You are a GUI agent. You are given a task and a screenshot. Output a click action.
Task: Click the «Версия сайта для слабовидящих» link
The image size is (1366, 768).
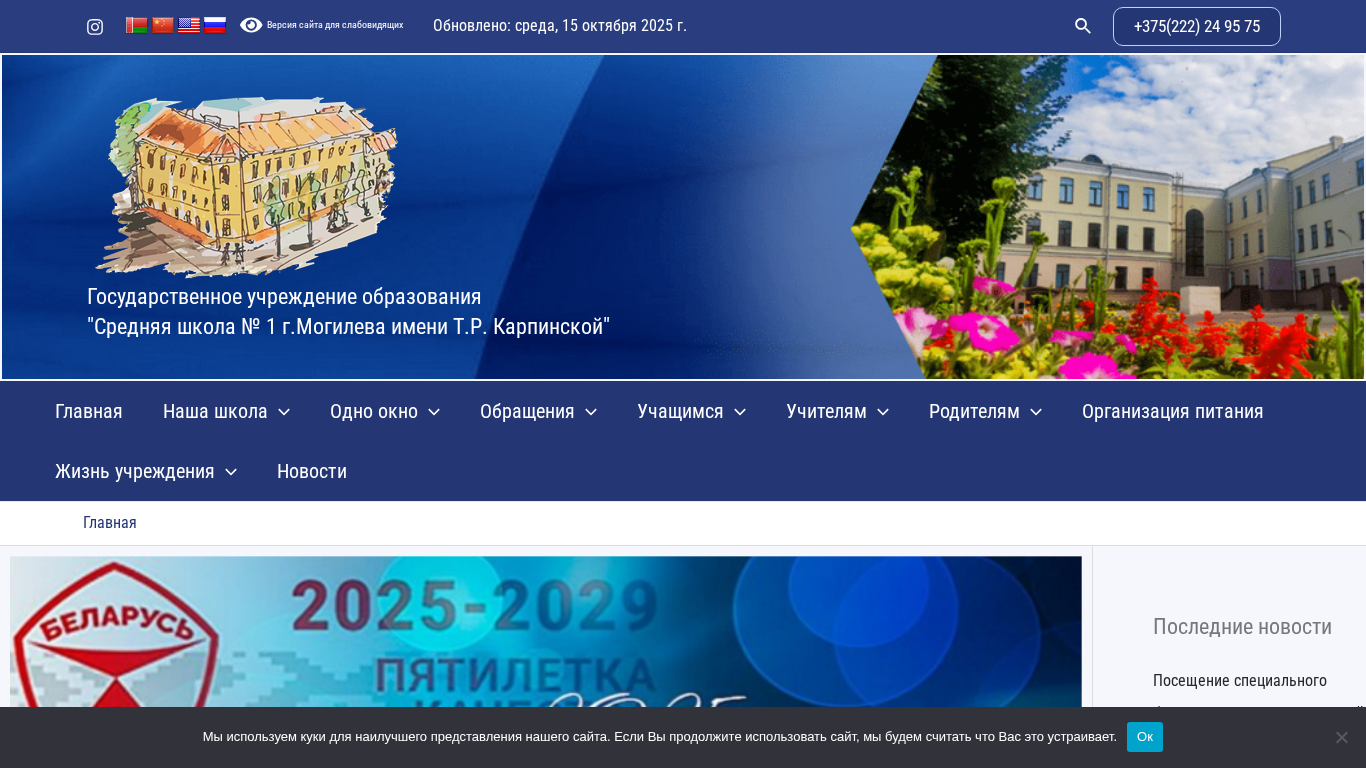[335, 25]
